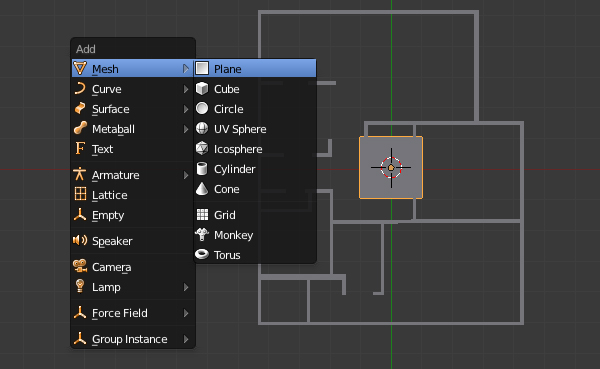The image size is (600, 369).
Task: Click the Curve icon in Add menu
Action: 80,88
